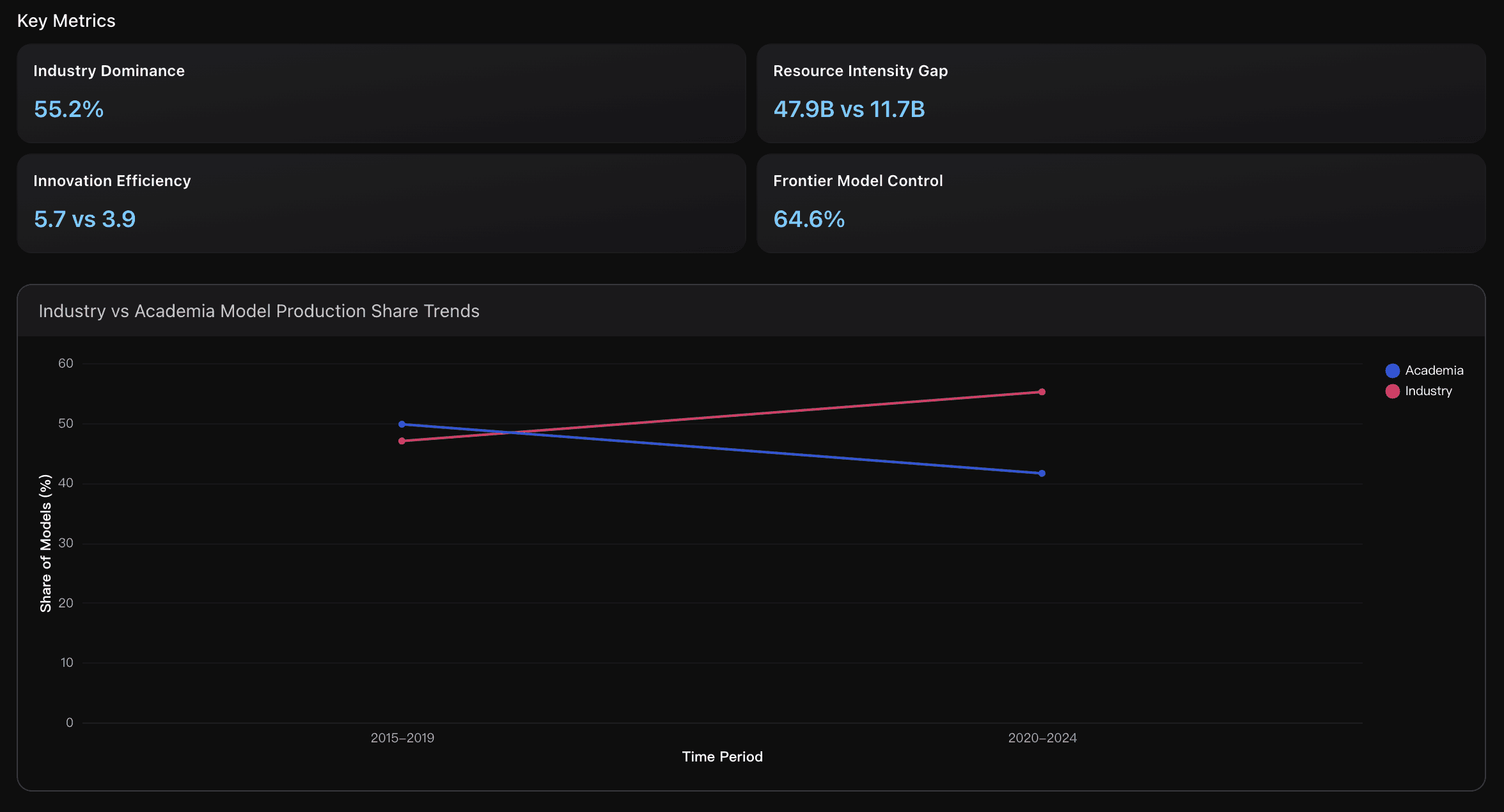This screenshot has height=812, width=1504.
Task: Click the 2020–2024 x-axis label
Action: [x=1042, y=738]
